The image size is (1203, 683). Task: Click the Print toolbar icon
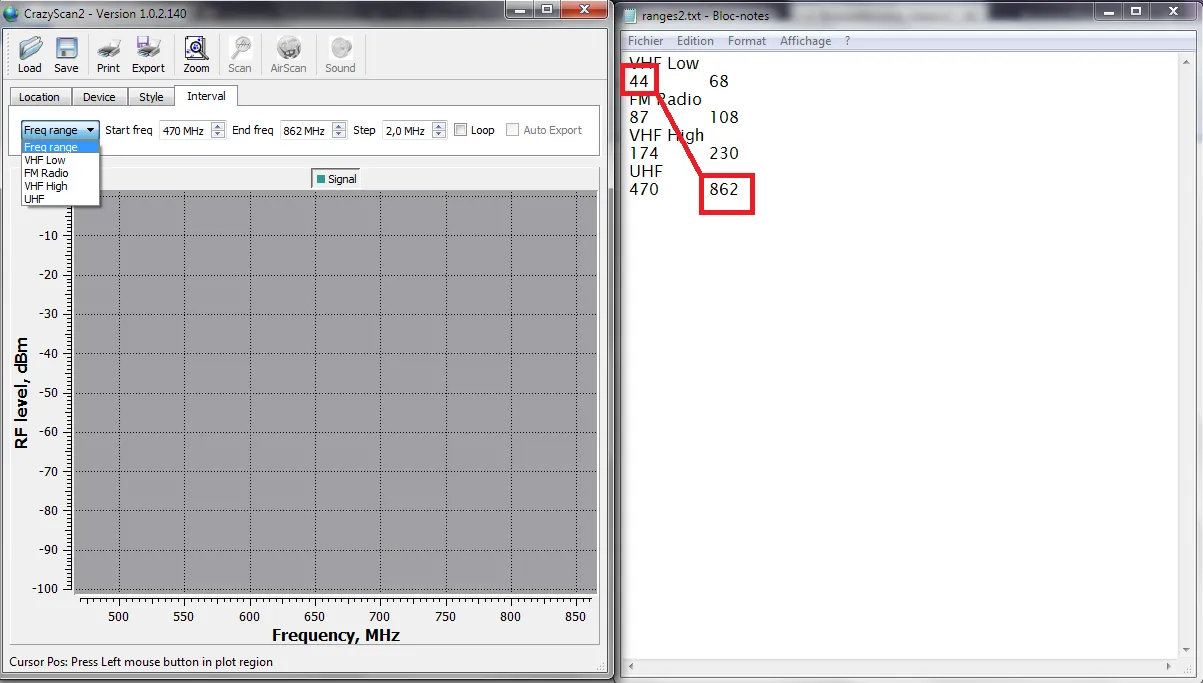click(108, 54)
